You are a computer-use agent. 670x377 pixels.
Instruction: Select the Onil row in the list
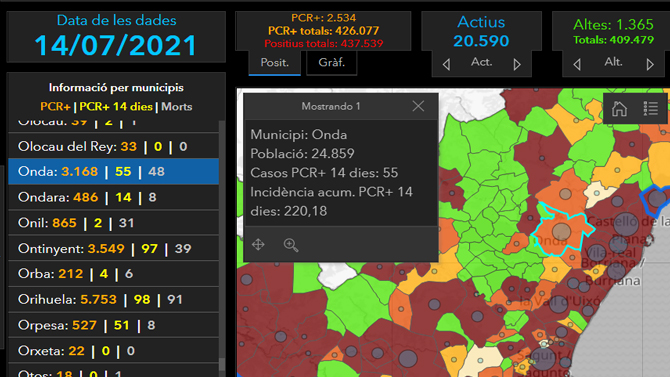click(x=114, y=223)
